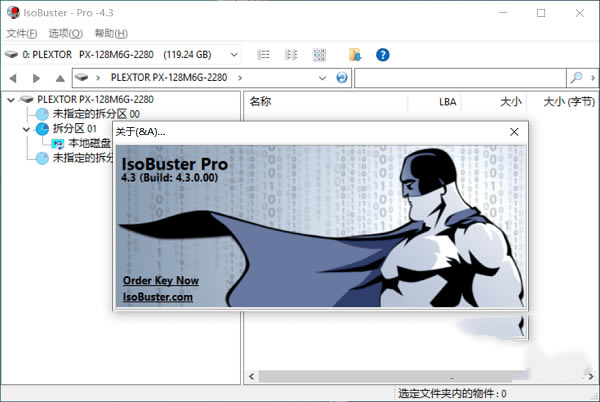Image resolution: width=600 pixels, height=402 pixels.
Task: Click the IsoBuster Pro about banner image
Action: click(x=321, y=226)
